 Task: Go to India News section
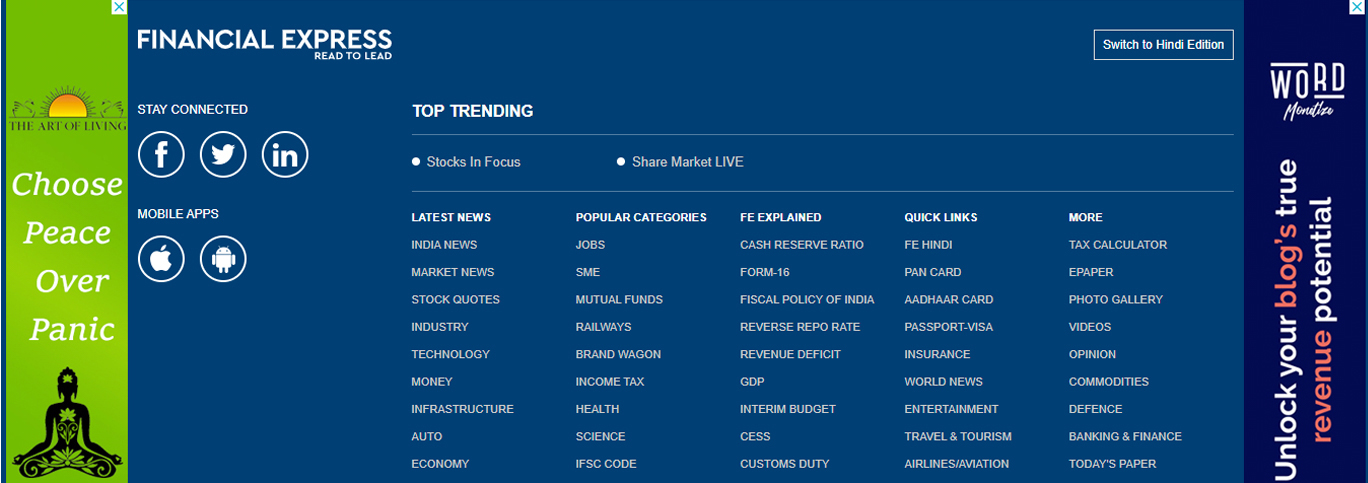[x=444, y=245]
